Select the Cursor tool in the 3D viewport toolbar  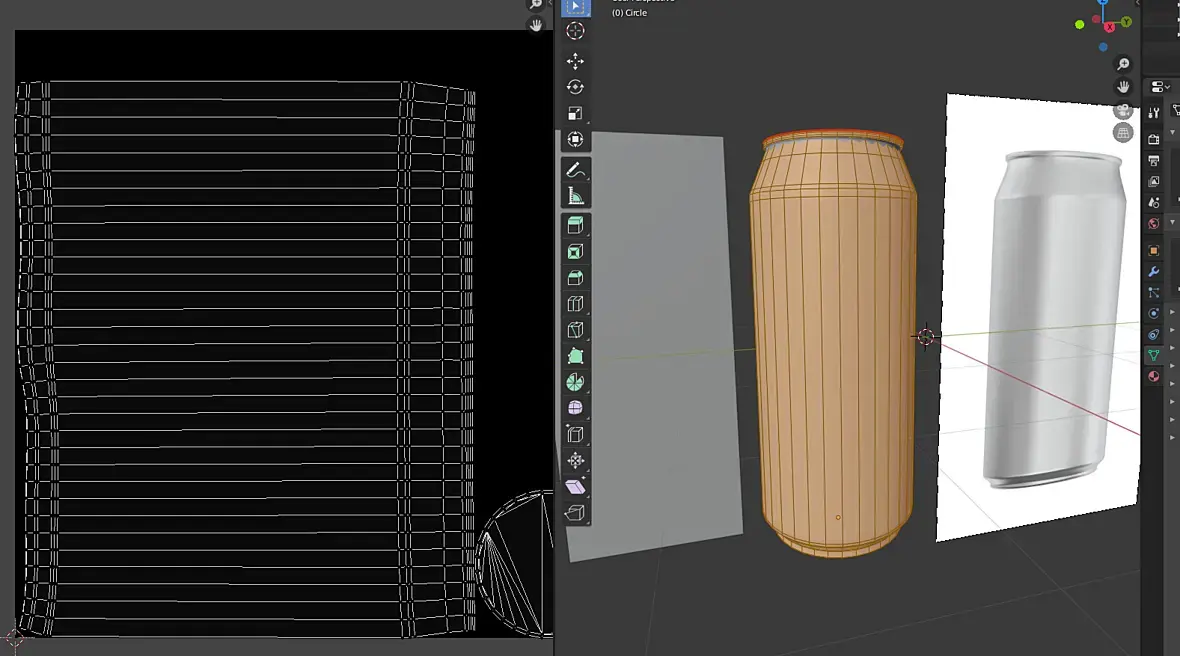click(x=575, y=31)
